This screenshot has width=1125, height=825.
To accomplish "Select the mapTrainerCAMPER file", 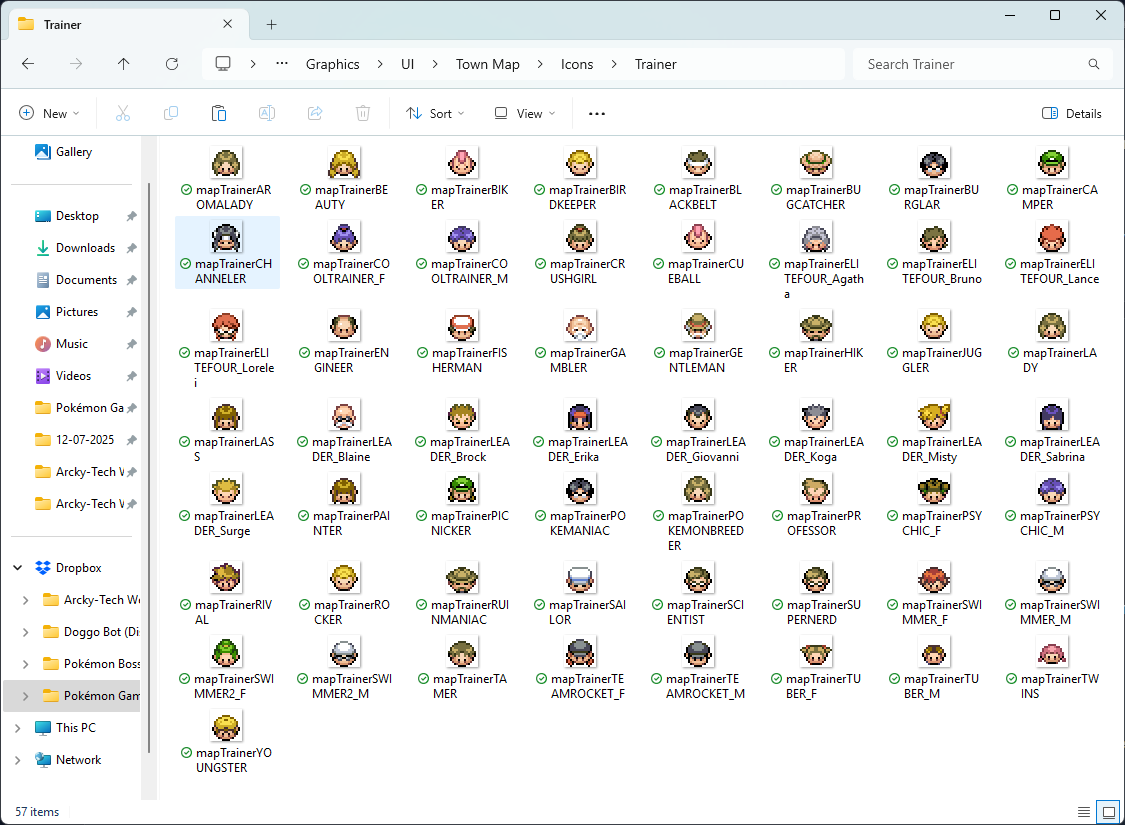I will coord(1052,178).
